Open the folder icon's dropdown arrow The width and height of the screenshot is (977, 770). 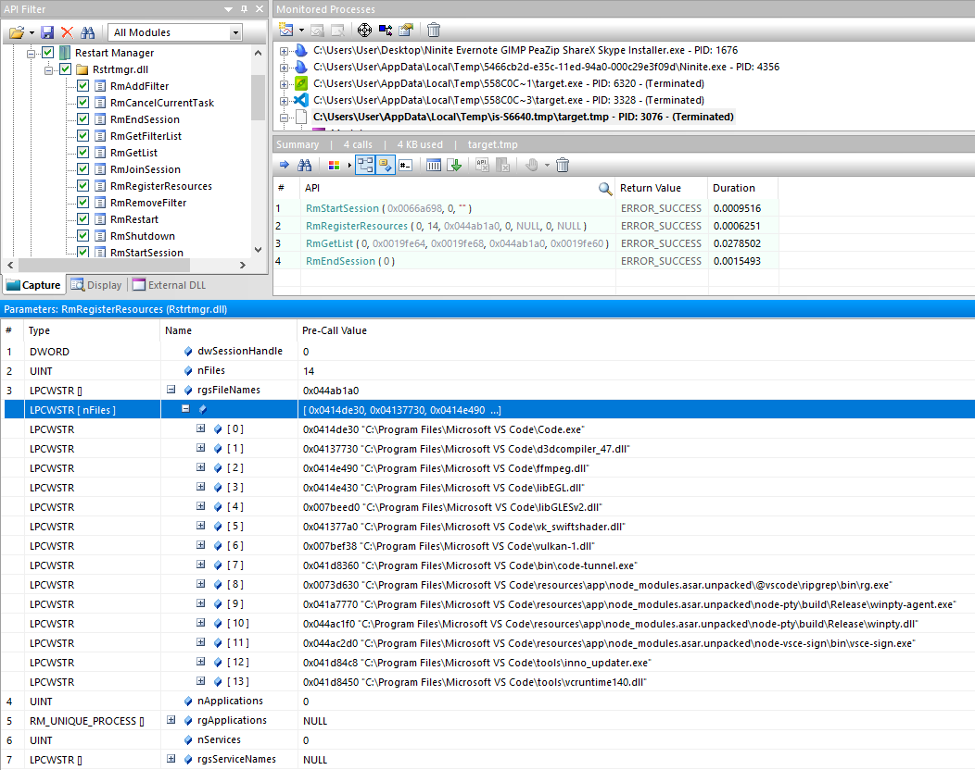tap(31, 32)
